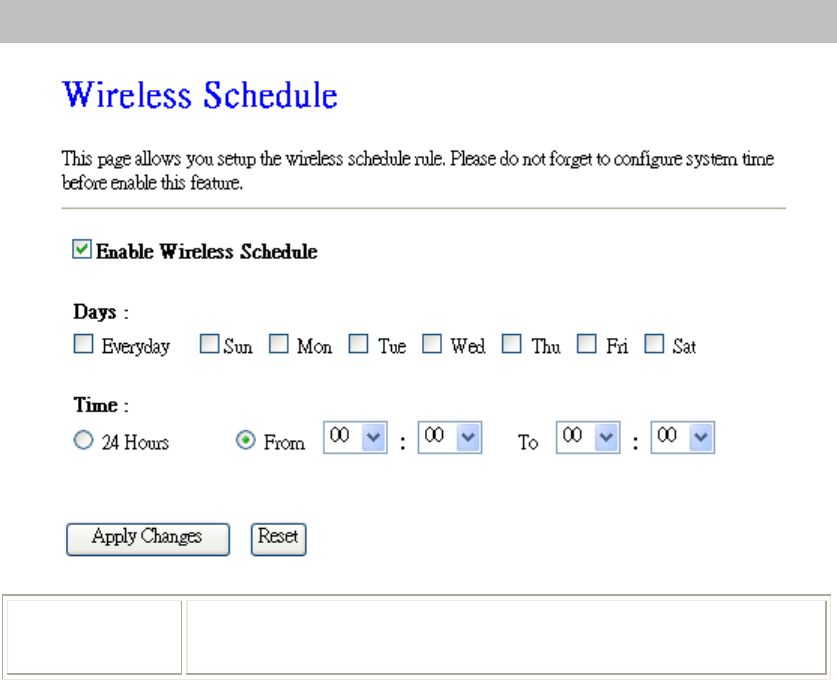Click the empty table cell at bottom left
The width and height of the screenshot is (837, 680).
click(94, 637)
